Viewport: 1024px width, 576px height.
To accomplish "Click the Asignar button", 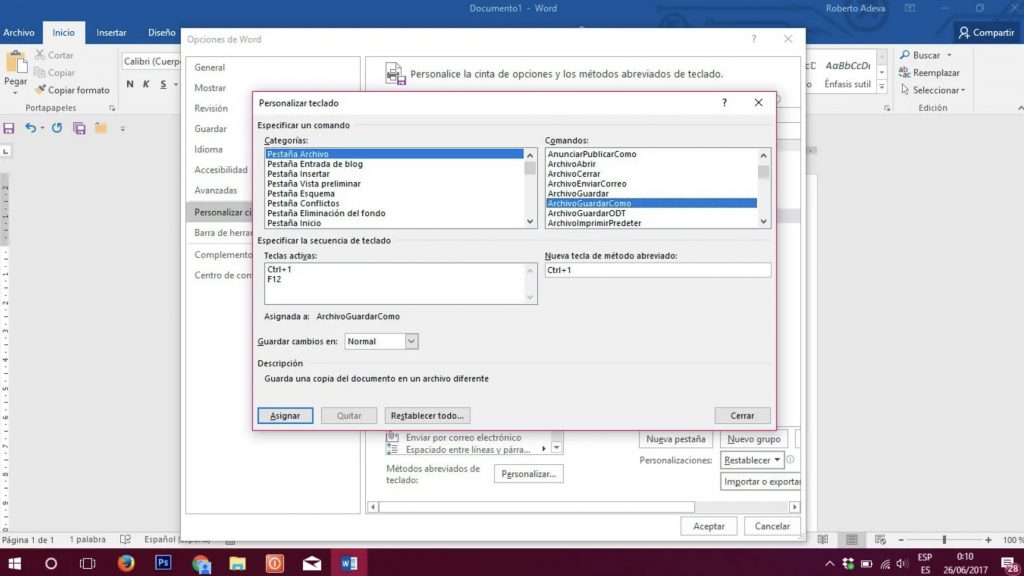I will [285, 415].
